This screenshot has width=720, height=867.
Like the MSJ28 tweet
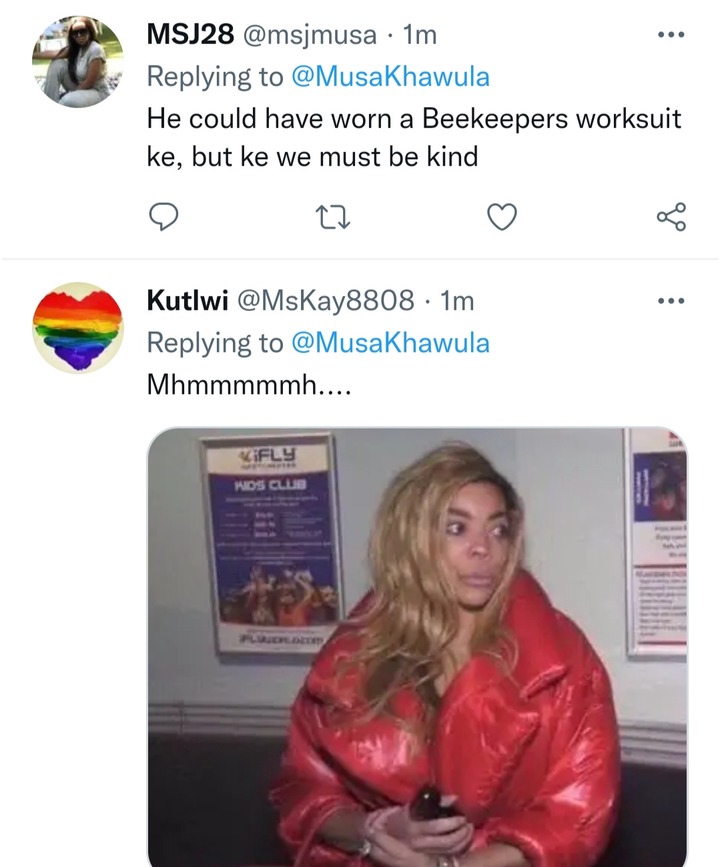click(x=502, y=217)
